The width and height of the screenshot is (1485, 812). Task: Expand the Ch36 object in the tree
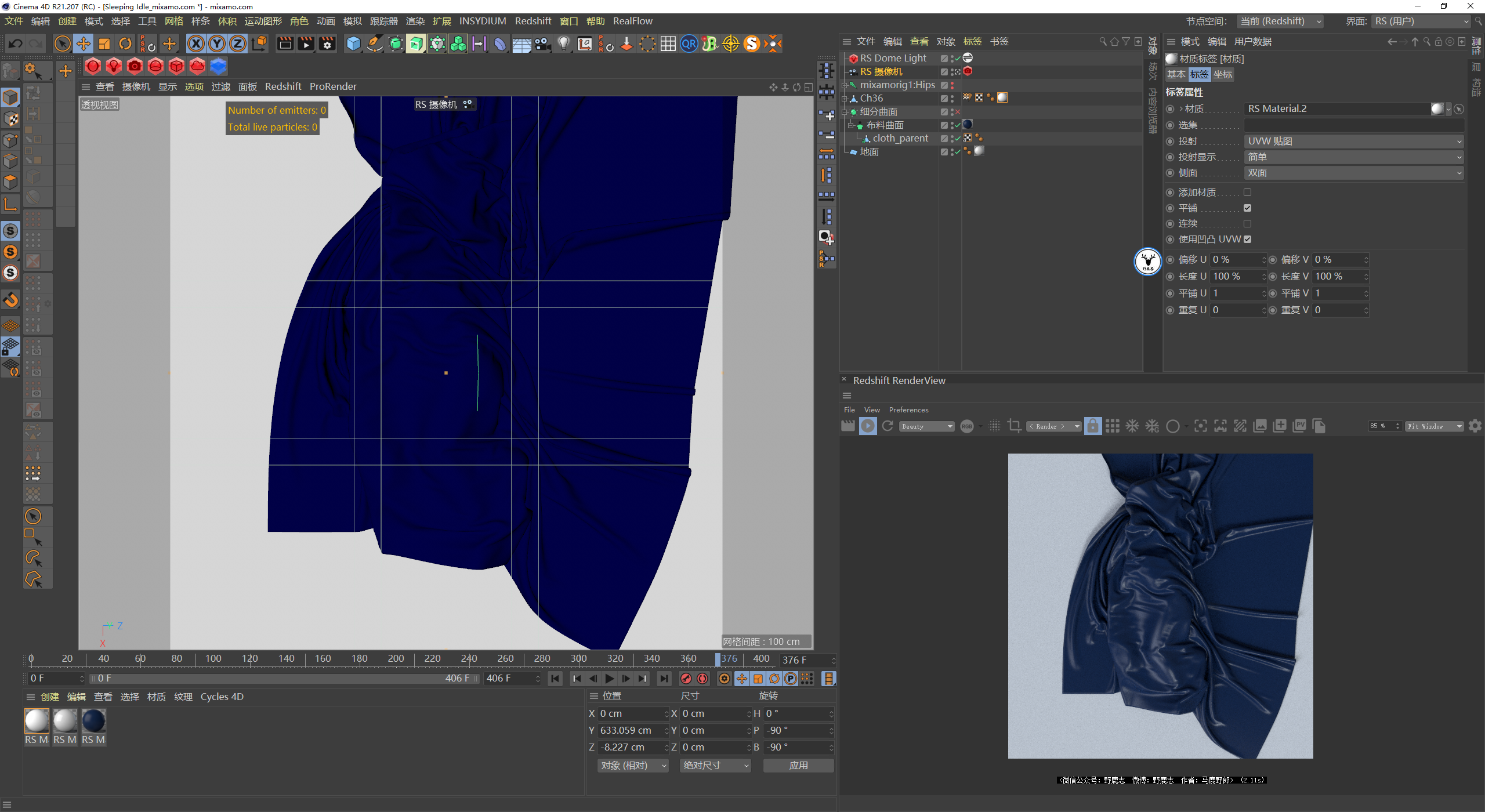(845, 99)
